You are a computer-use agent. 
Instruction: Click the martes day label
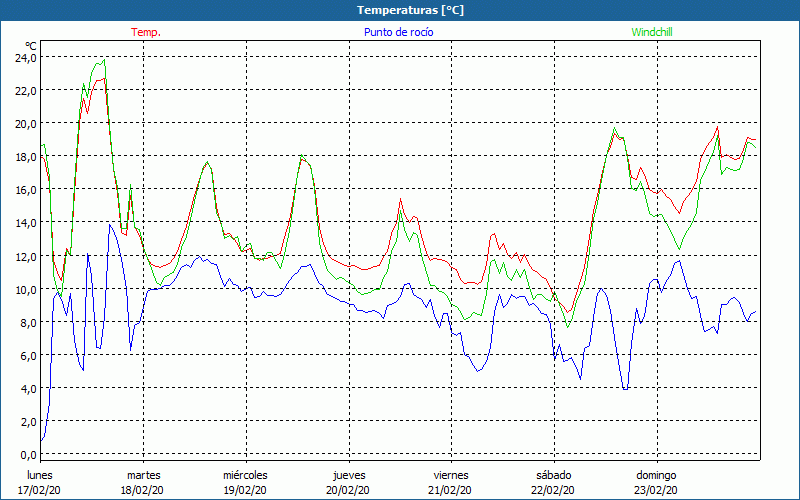(x=143, y=475)
